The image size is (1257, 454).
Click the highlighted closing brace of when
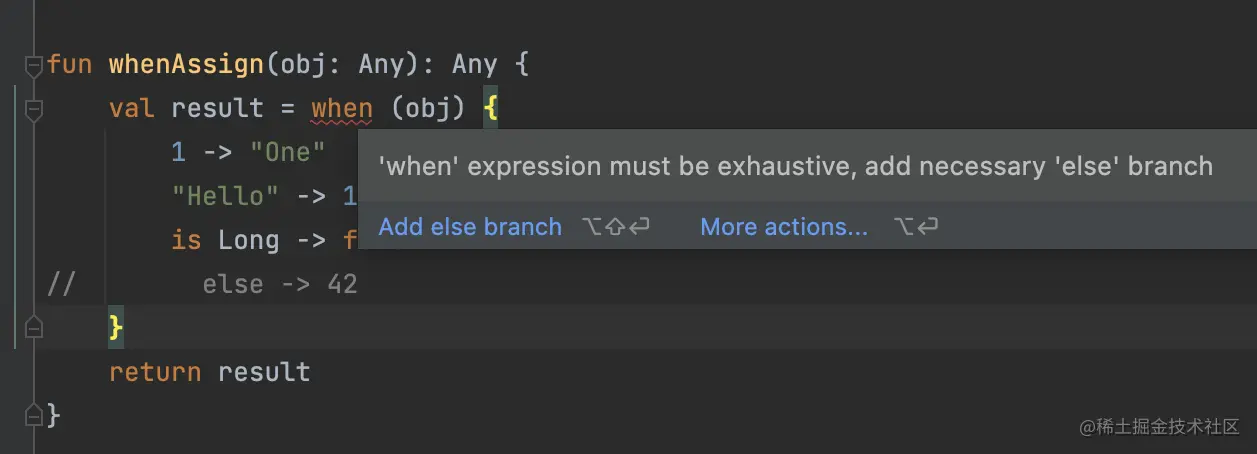pyautogui.click(x=116, y=328)
